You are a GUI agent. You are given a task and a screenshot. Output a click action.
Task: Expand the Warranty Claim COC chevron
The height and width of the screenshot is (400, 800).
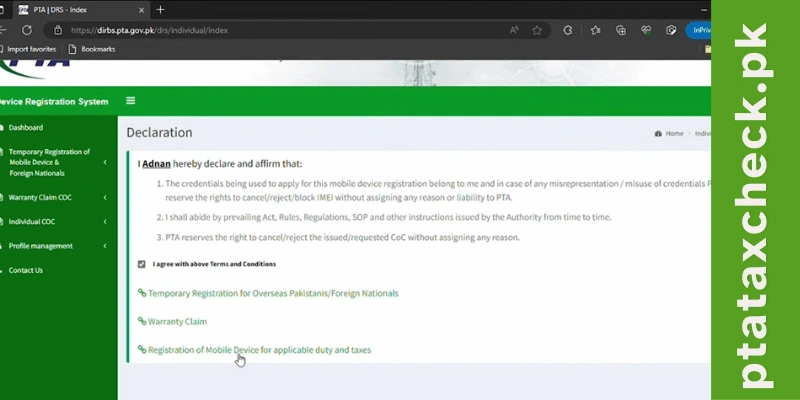[105, 197]
